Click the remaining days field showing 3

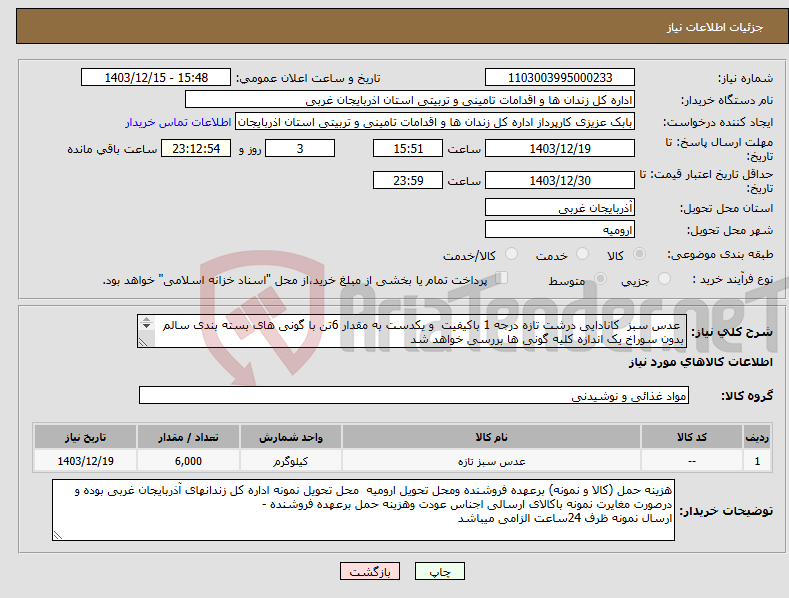coord(300,148)
